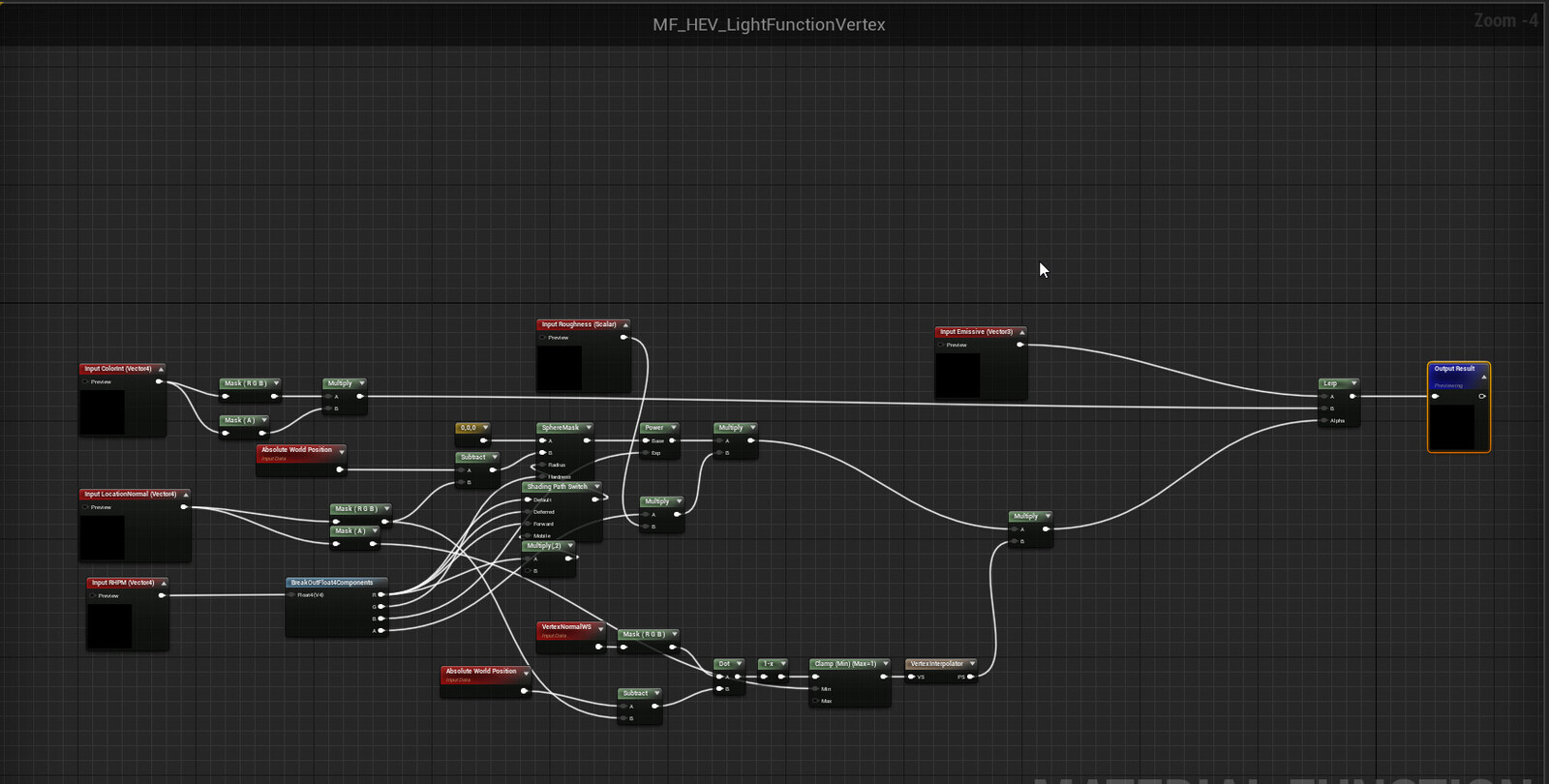
Task: Select the Shading Path Switch node title
Action: (557, 487)
